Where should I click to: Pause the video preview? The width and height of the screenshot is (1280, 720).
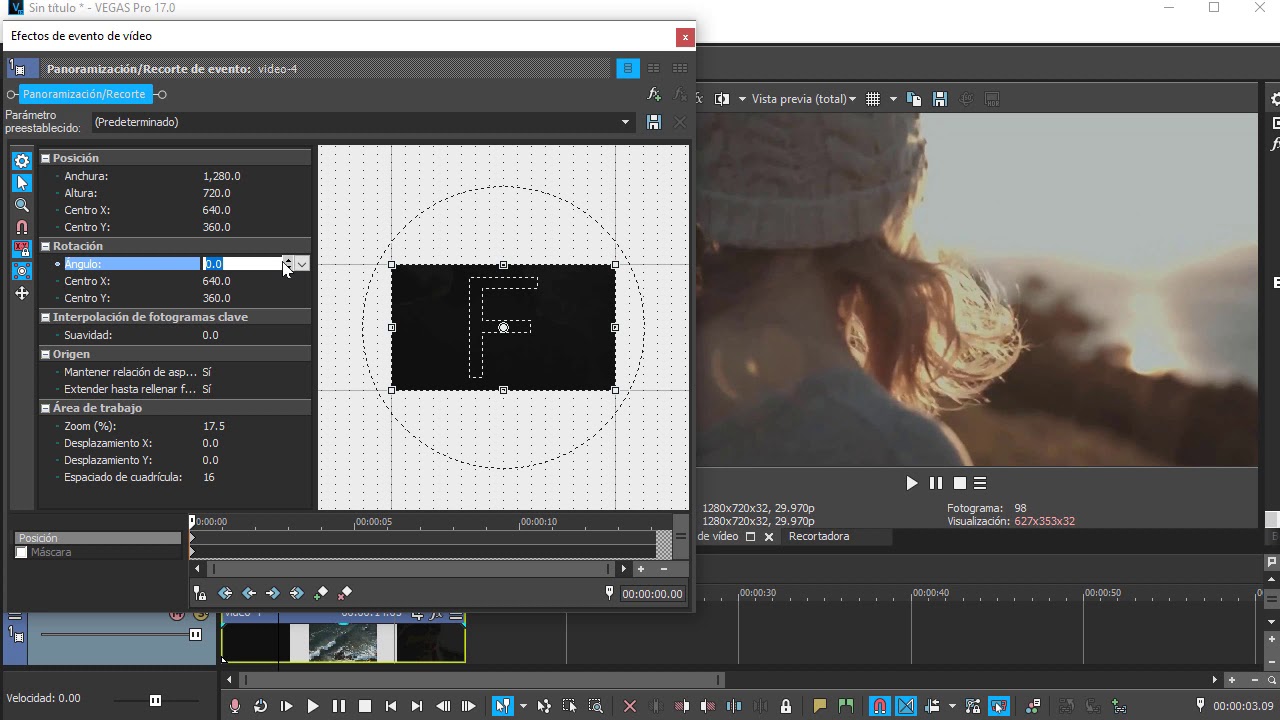click(936, 483)
